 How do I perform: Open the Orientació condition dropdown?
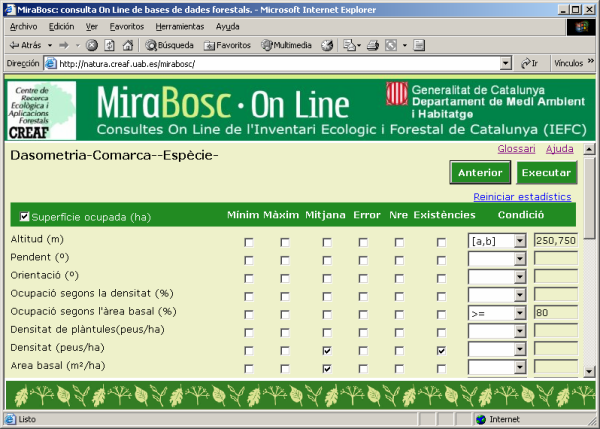click(497, 277)
